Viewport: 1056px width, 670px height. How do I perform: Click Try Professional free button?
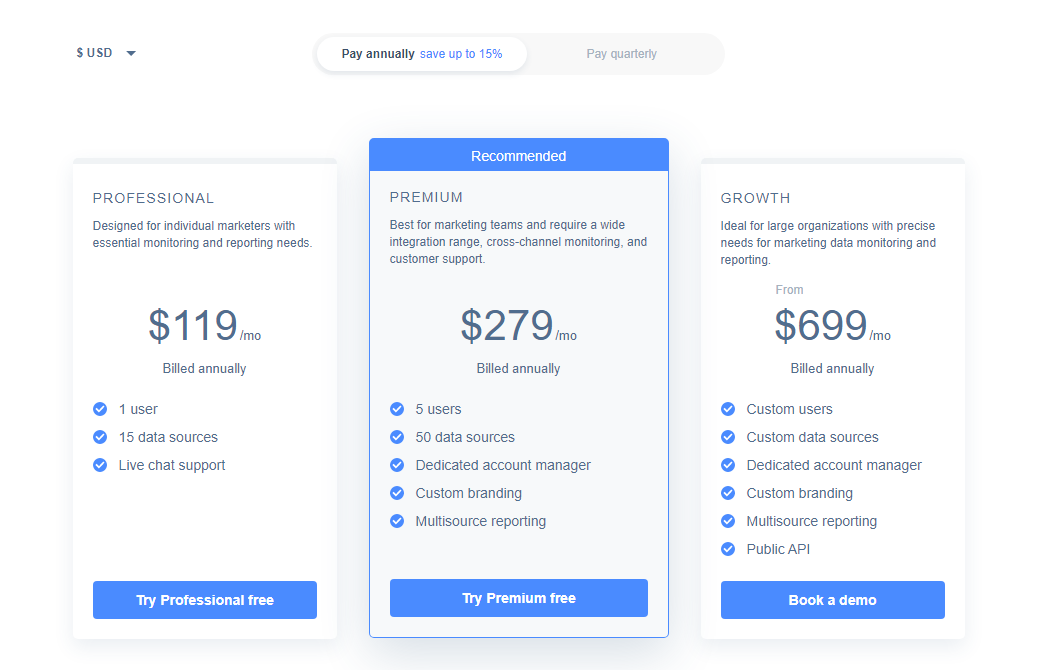[205, 600]
